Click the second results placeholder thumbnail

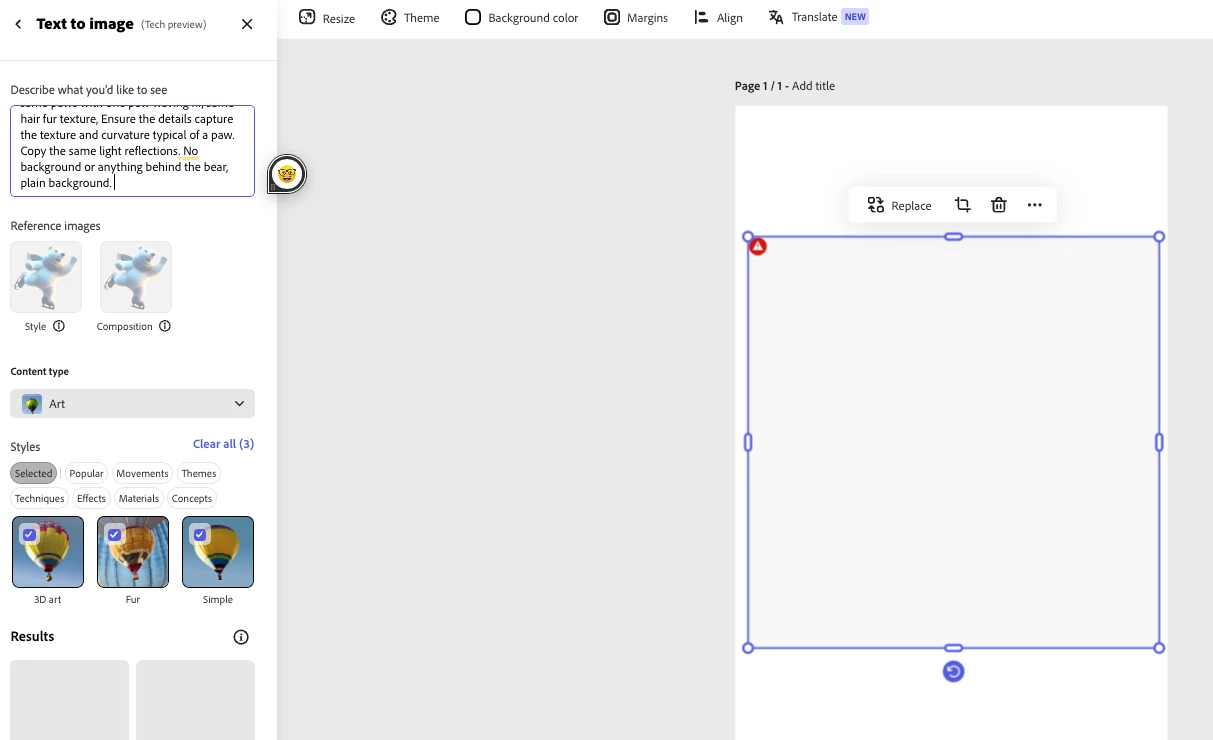point(196,700)
